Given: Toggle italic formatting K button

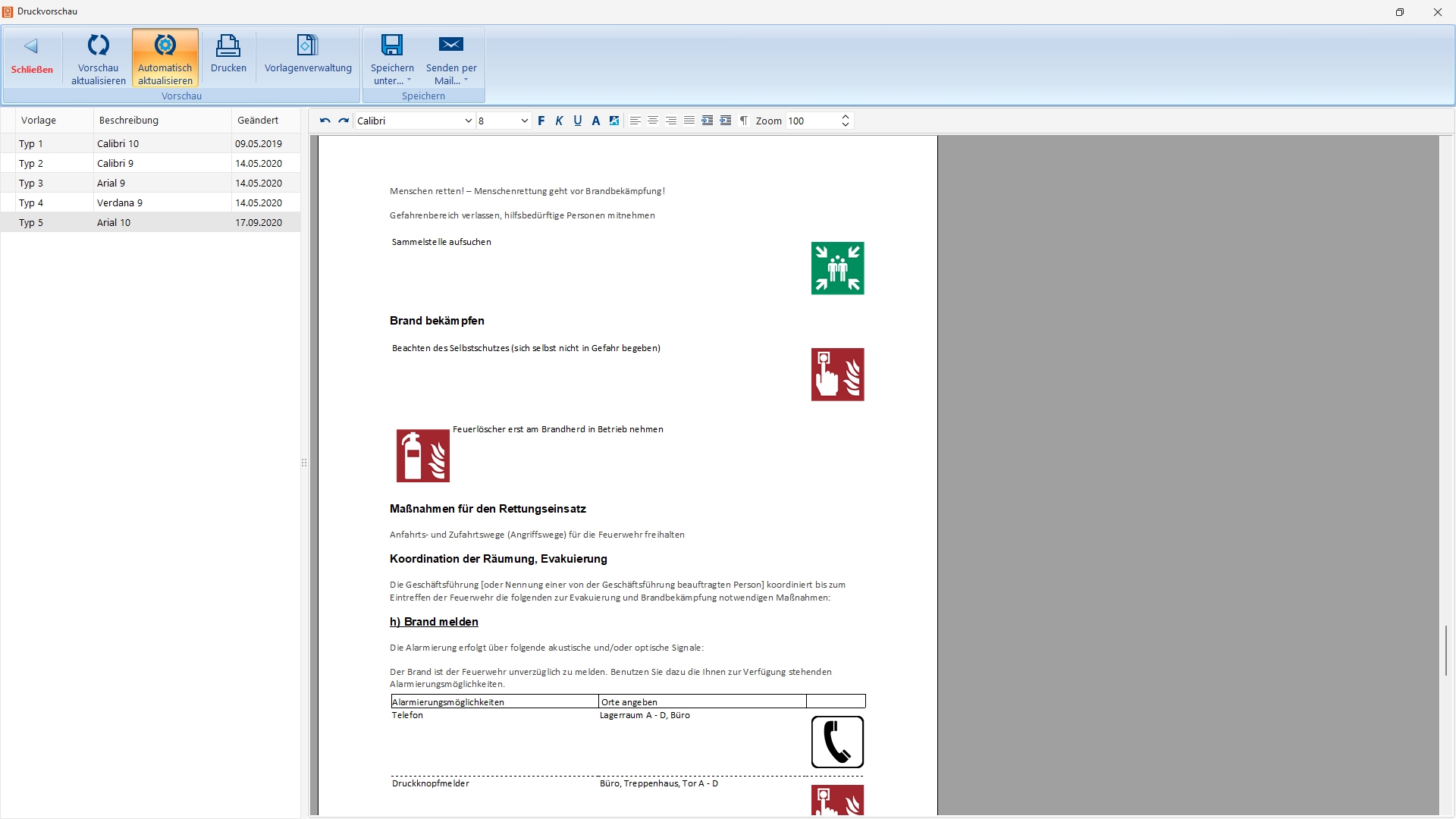Looking at the screenshot, I should (560, 121).
